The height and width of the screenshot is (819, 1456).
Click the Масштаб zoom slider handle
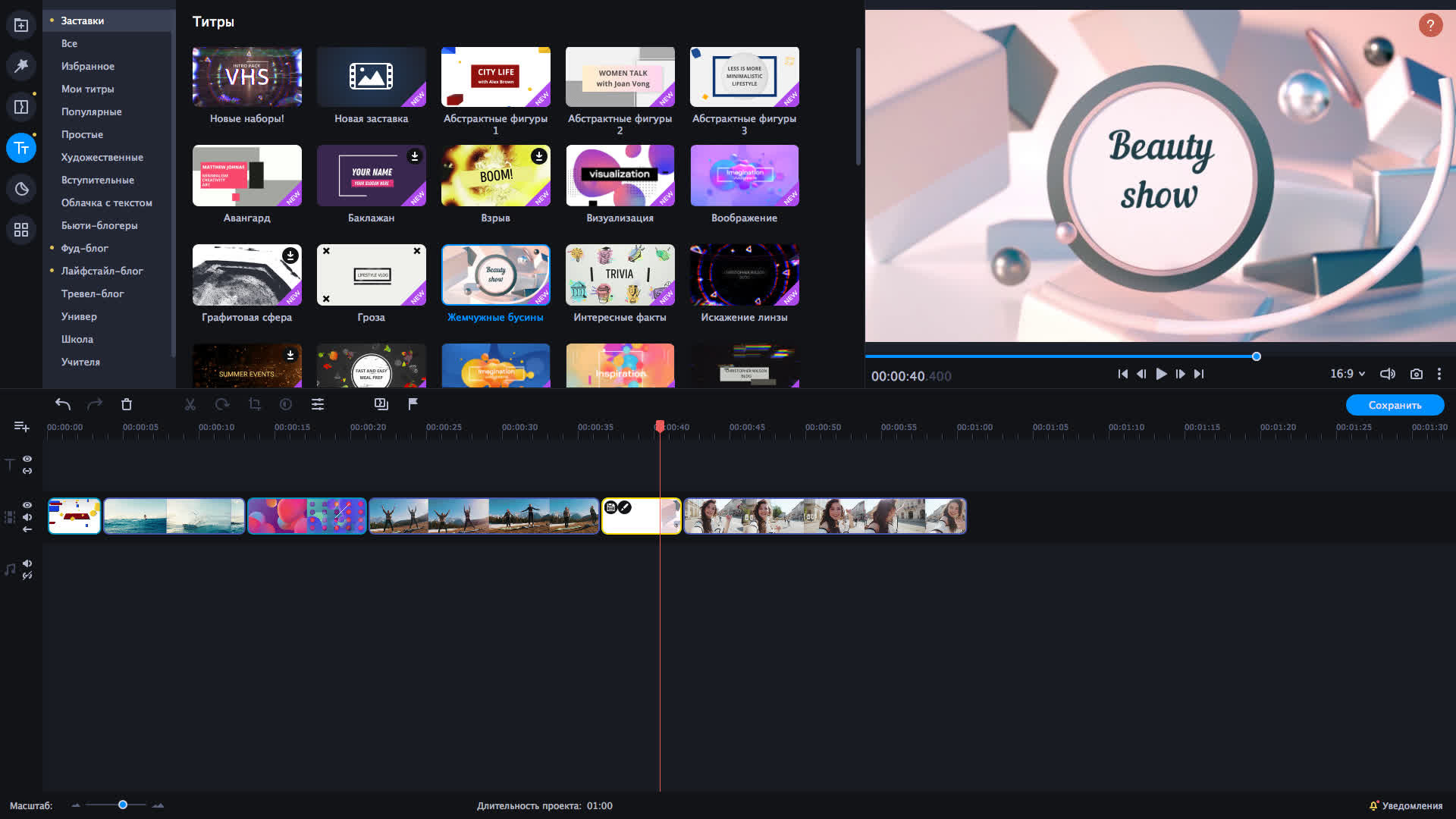(123, 805)
